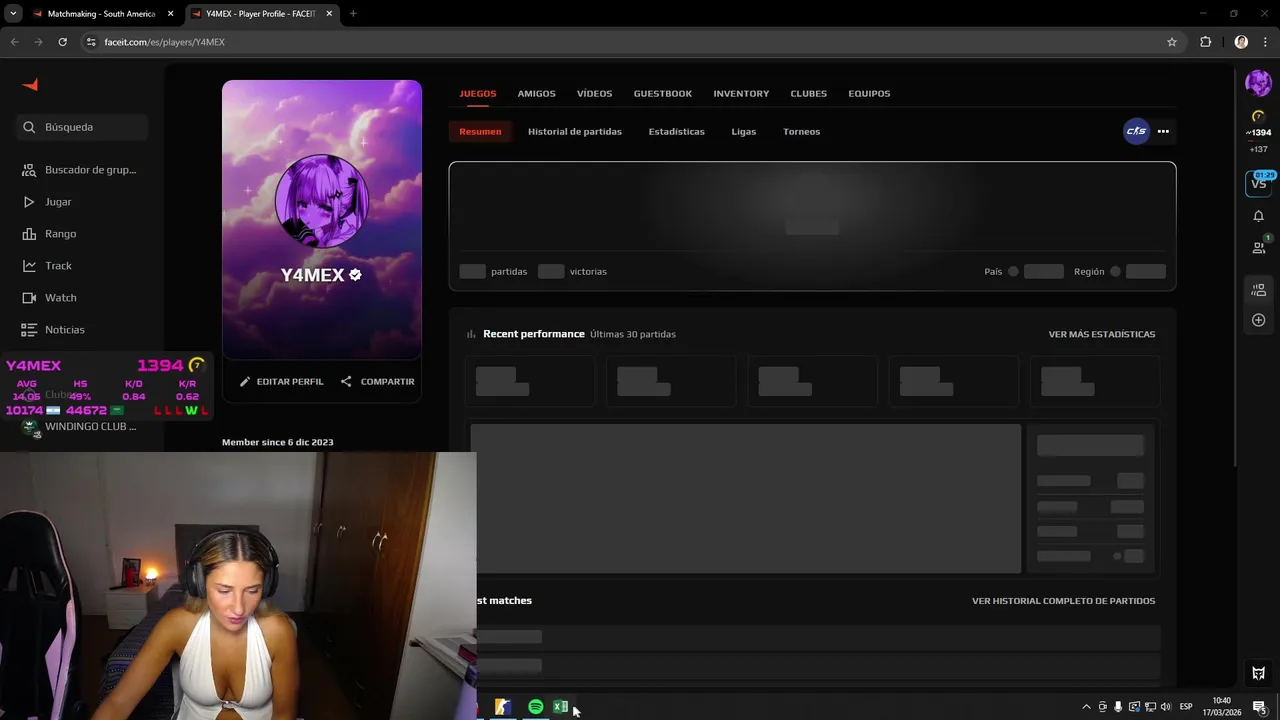The image size is (1280, 720).
Task: Bookmark this page with the star
Action: [1172, 42]
